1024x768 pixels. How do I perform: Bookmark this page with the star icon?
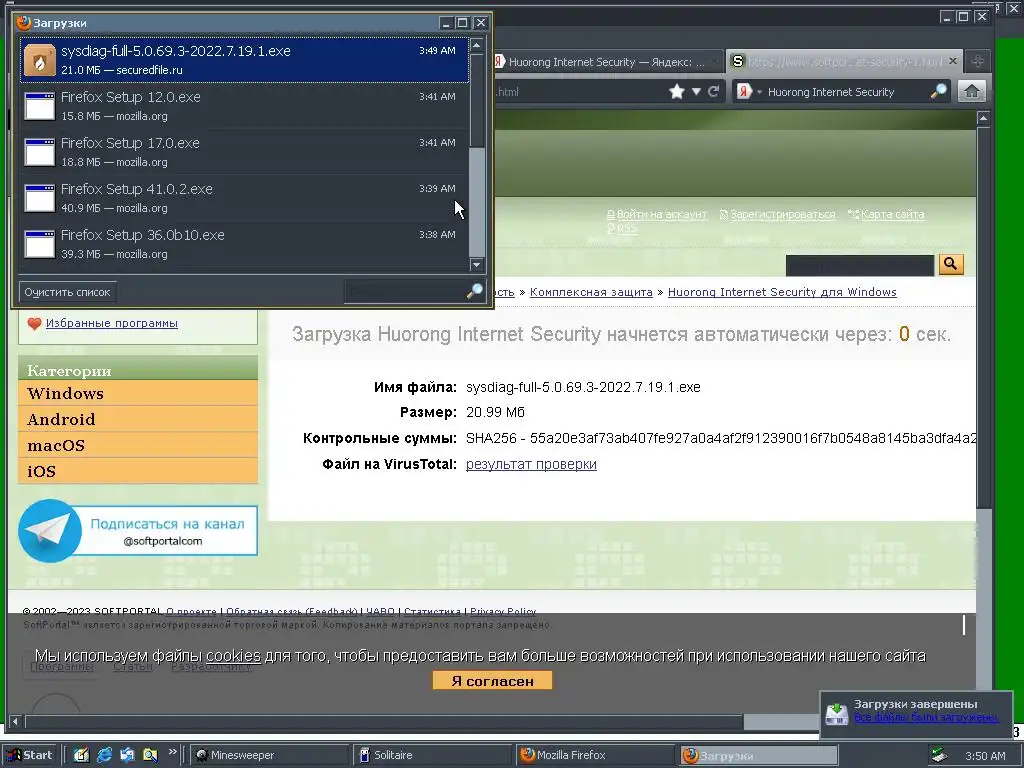(677, 91)
